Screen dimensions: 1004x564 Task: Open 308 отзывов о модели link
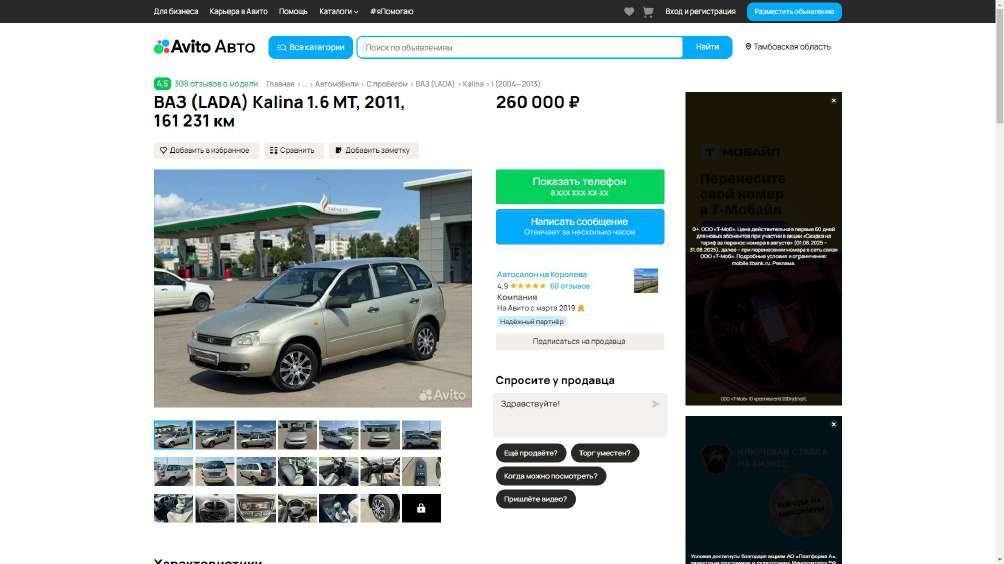216,84
